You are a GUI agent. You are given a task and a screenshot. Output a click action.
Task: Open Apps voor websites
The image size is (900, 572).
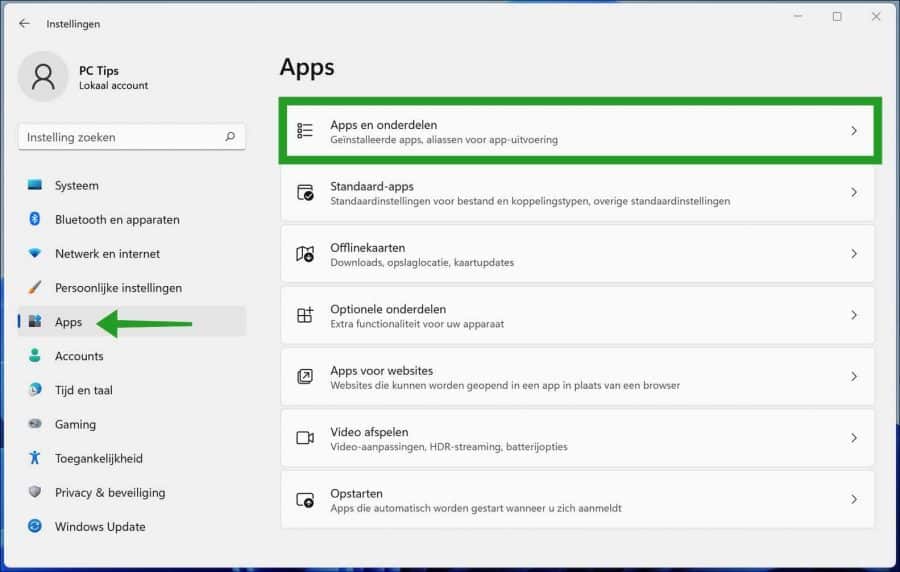point(577,376)
